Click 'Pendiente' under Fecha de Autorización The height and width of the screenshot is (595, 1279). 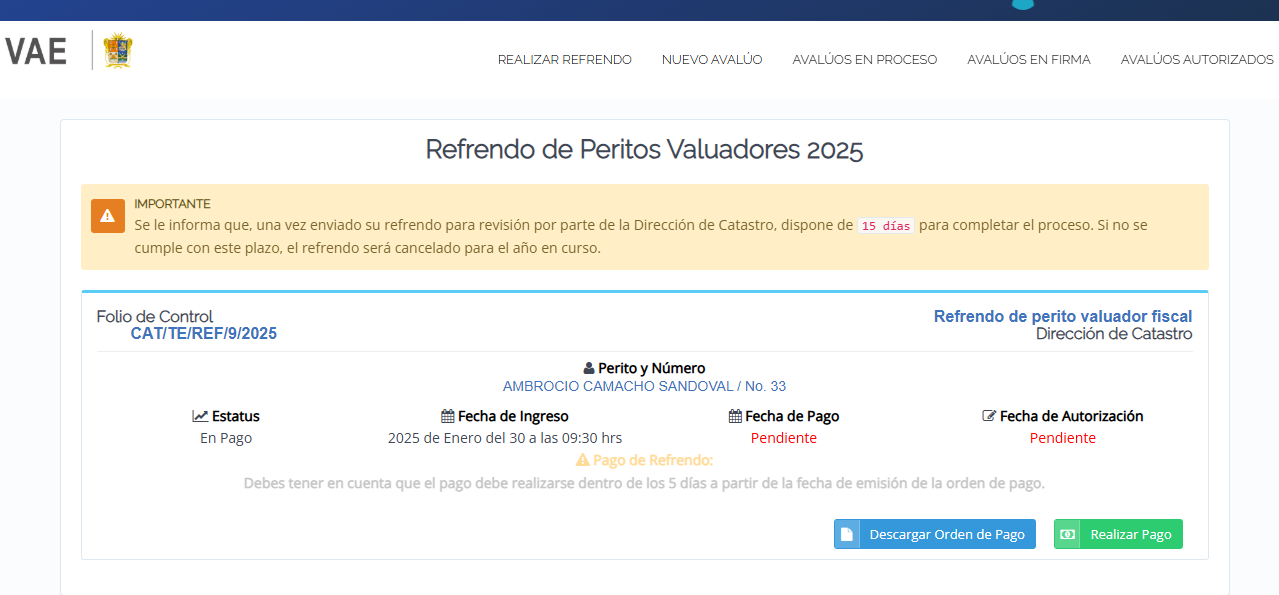1063,438
